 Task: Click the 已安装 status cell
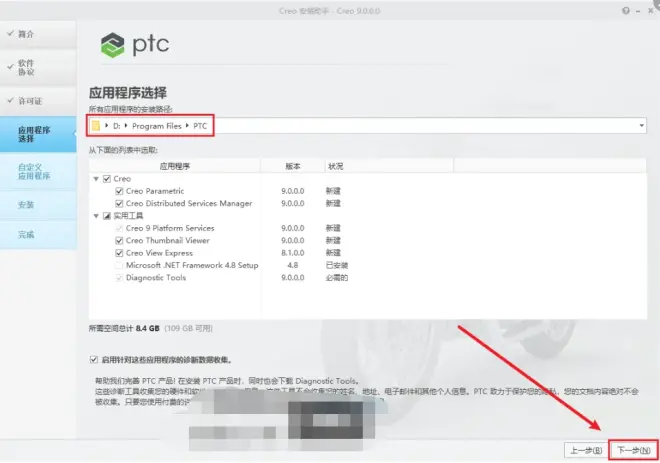[337, 265]
